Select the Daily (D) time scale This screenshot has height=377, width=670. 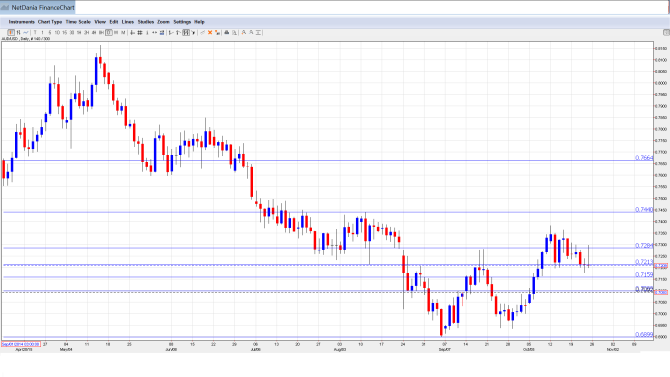point(109,32)
